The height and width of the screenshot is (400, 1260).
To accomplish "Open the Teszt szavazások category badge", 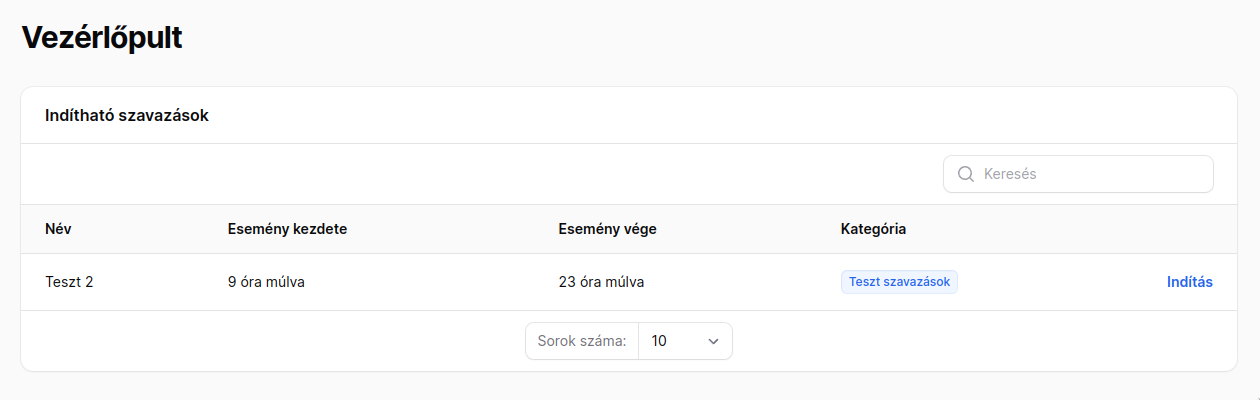I will click(x=899, y=282).
